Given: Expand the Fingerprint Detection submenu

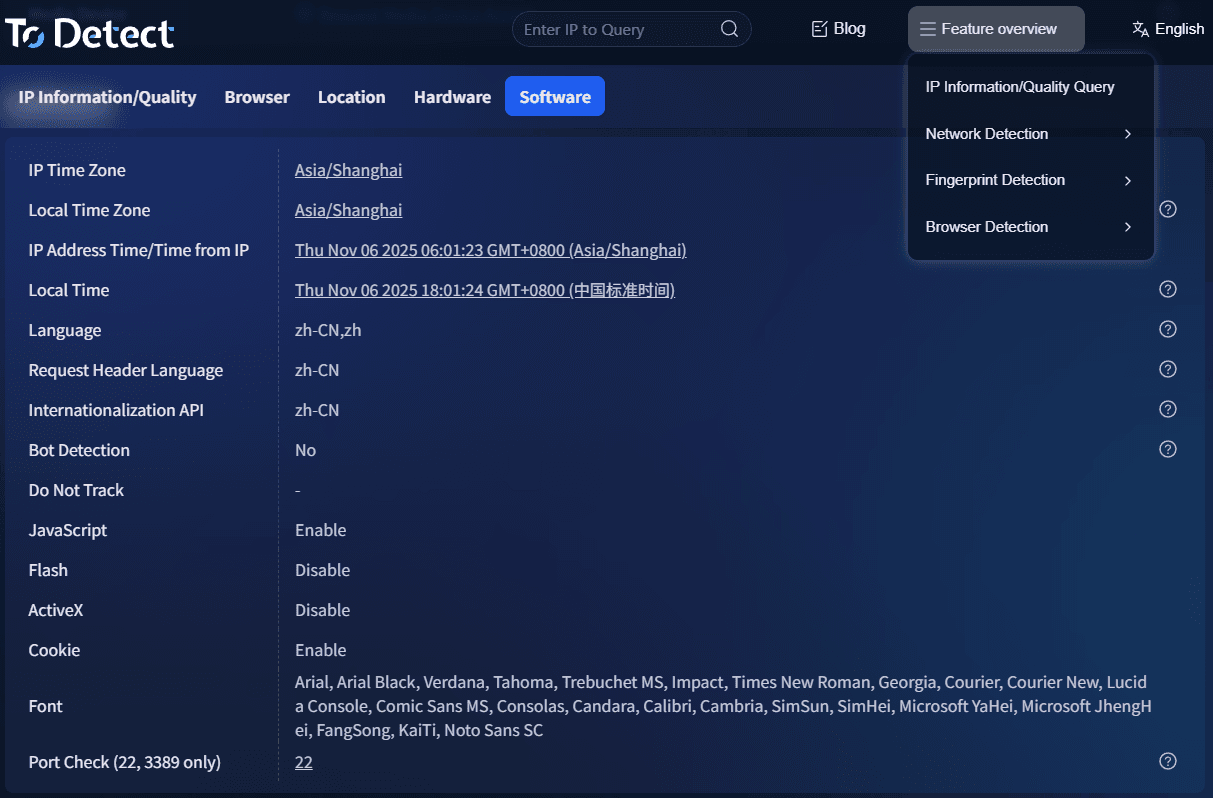Looking at the screenshot, I should (x=1030, y=180).
